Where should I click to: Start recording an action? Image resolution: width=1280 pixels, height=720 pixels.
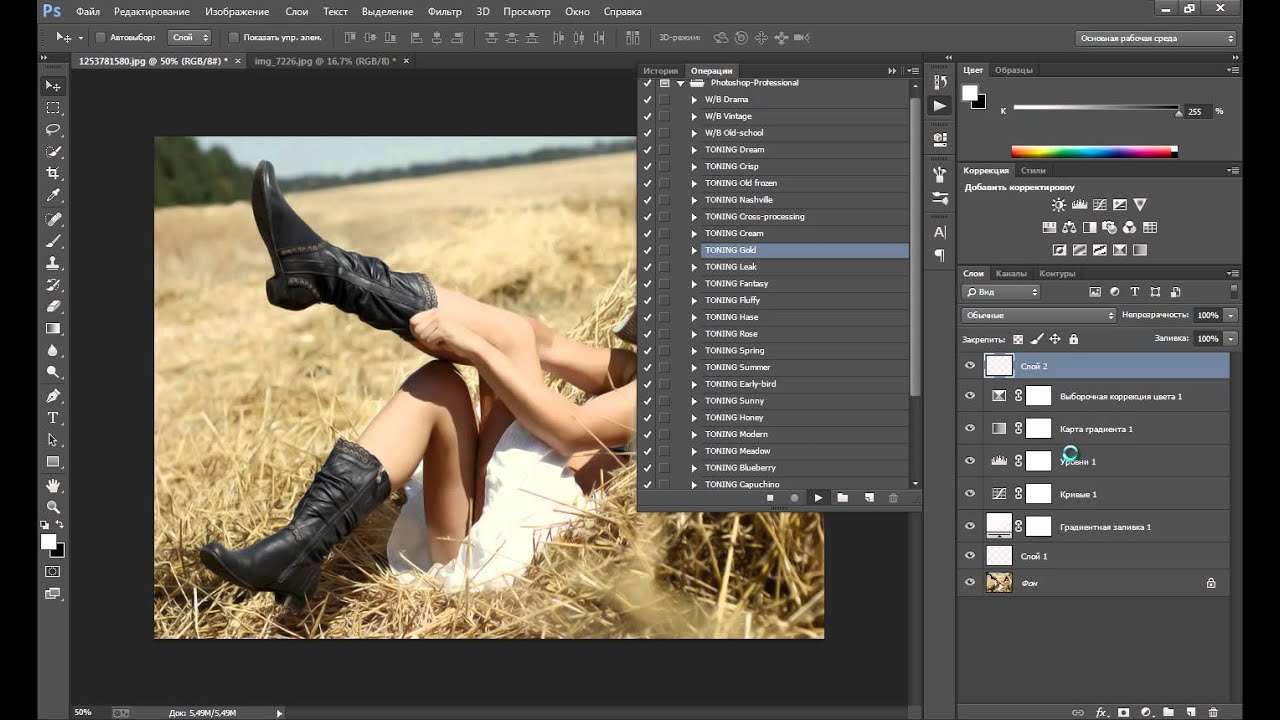pos(794,497)
